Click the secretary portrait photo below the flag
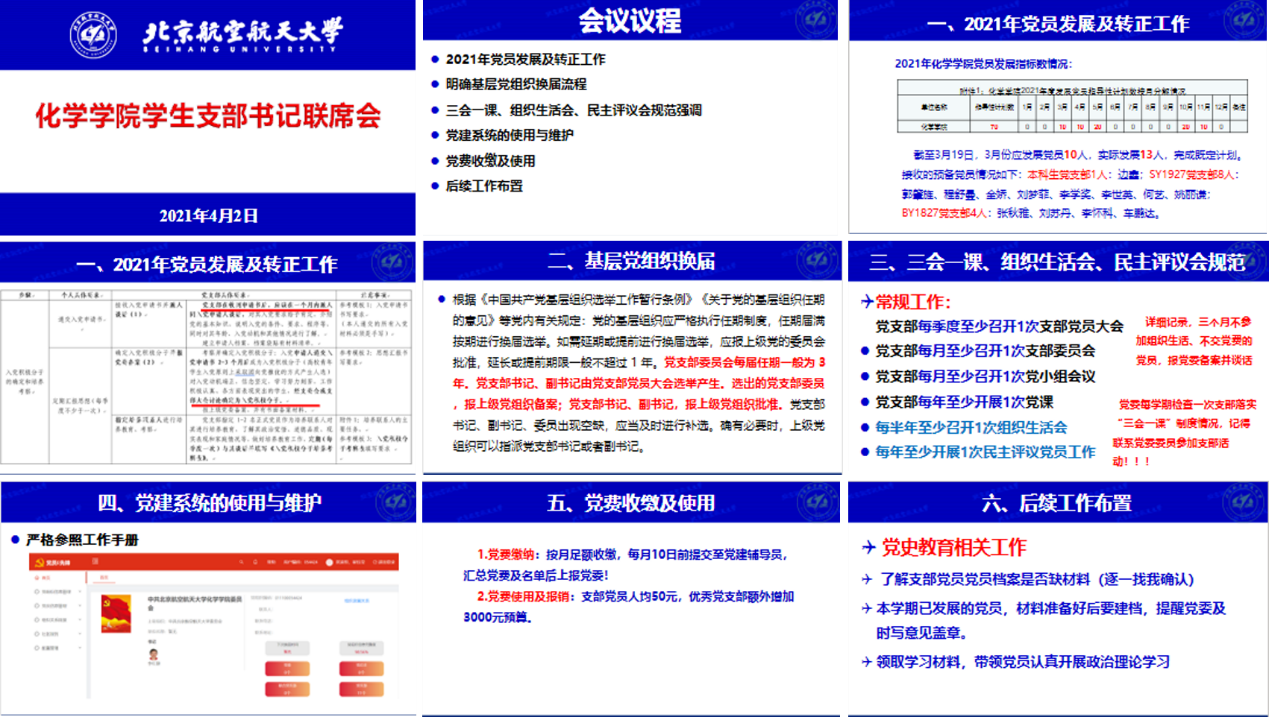The width and height of the screenshot is (1269, 717). (154, 655)
